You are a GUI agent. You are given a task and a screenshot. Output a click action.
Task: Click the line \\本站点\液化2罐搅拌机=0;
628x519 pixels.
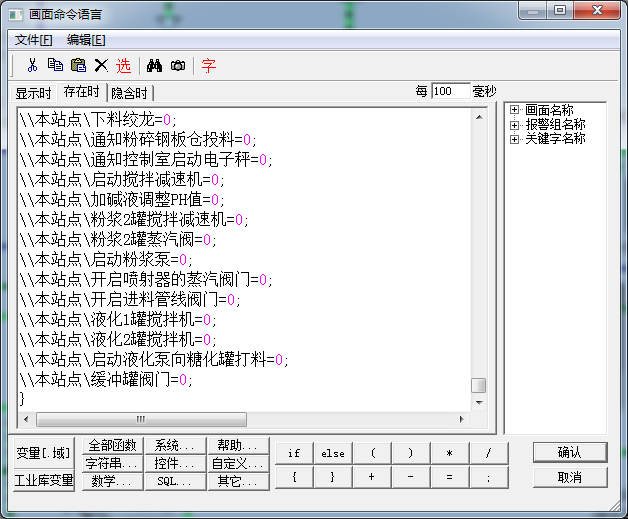[x=118, y=339]
